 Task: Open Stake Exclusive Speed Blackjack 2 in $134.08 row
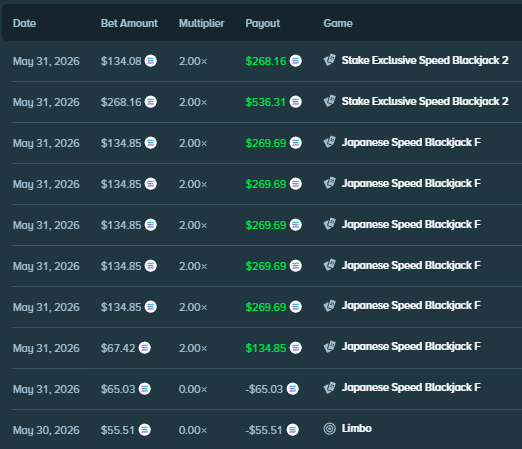[425, 60]
